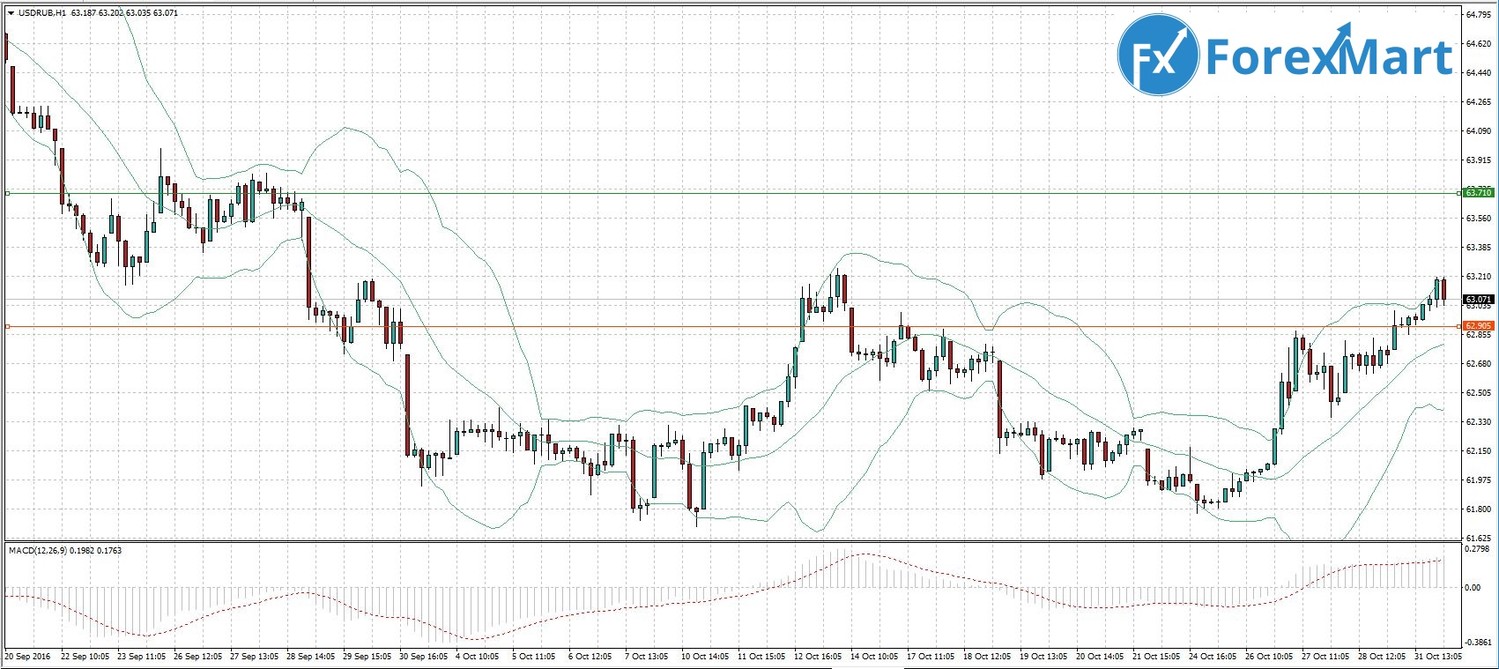The width and height of the screenshot is (1499, 669).
Task: Click the 64.795 price scale label
Action: coord(1478,15)
